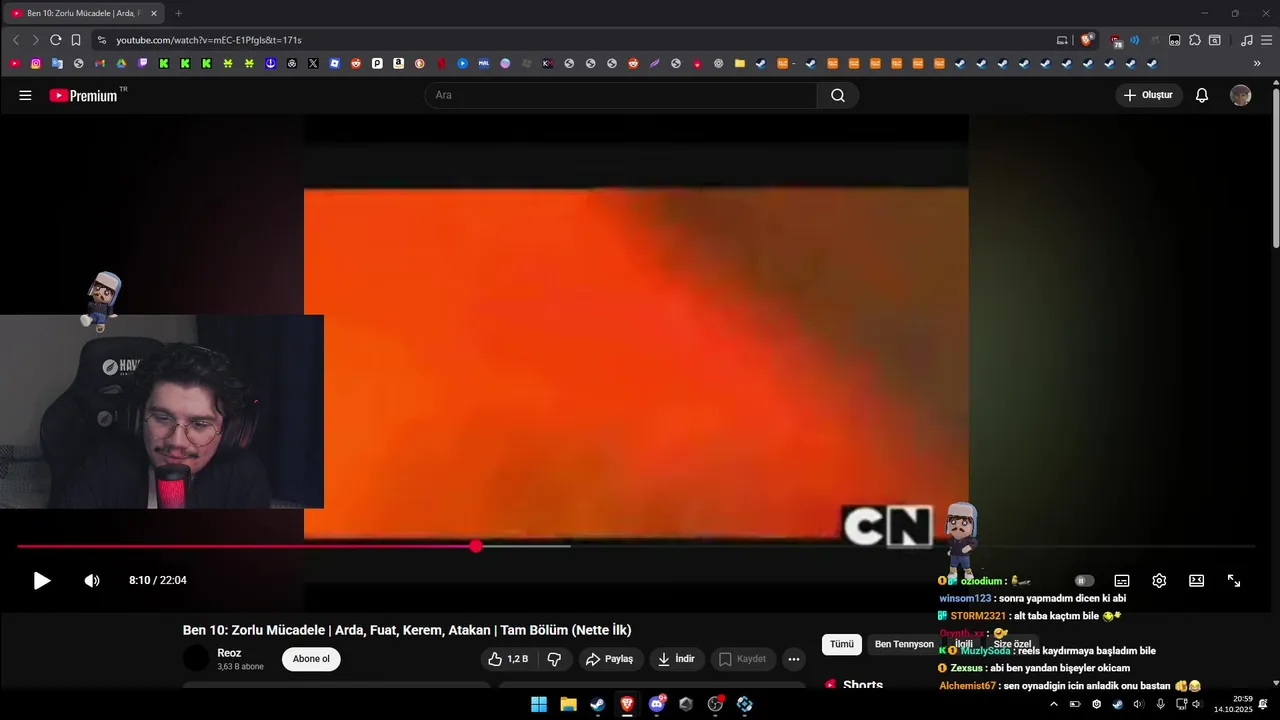The height and width of the screenshot is (720, 1280).
Task: Bookmark this page with the bookmark icon
Action: click(76, 40)
